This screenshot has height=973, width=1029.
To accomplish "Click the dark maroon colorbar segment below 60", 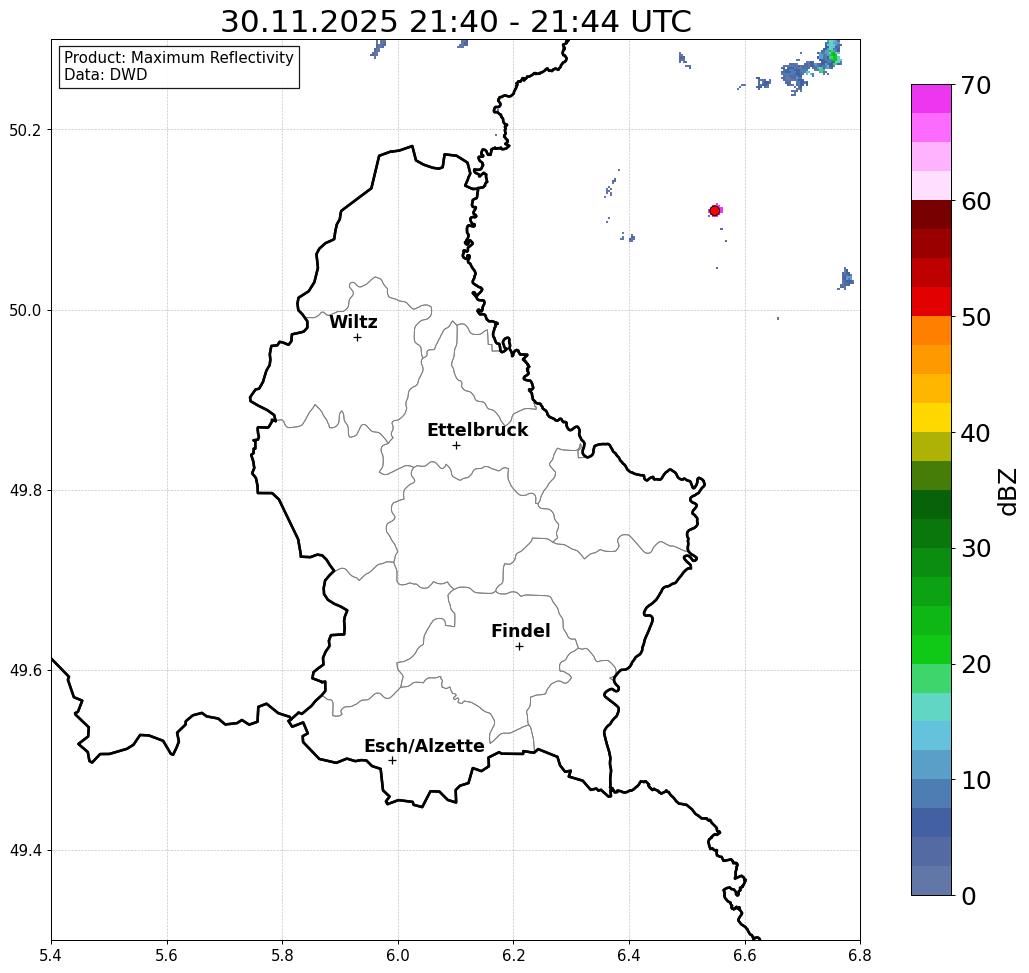I will tap(931, 215).
